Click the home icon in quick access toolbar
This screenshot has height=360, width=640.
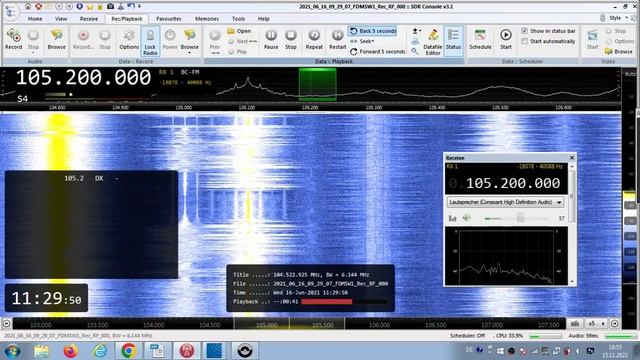28,7
